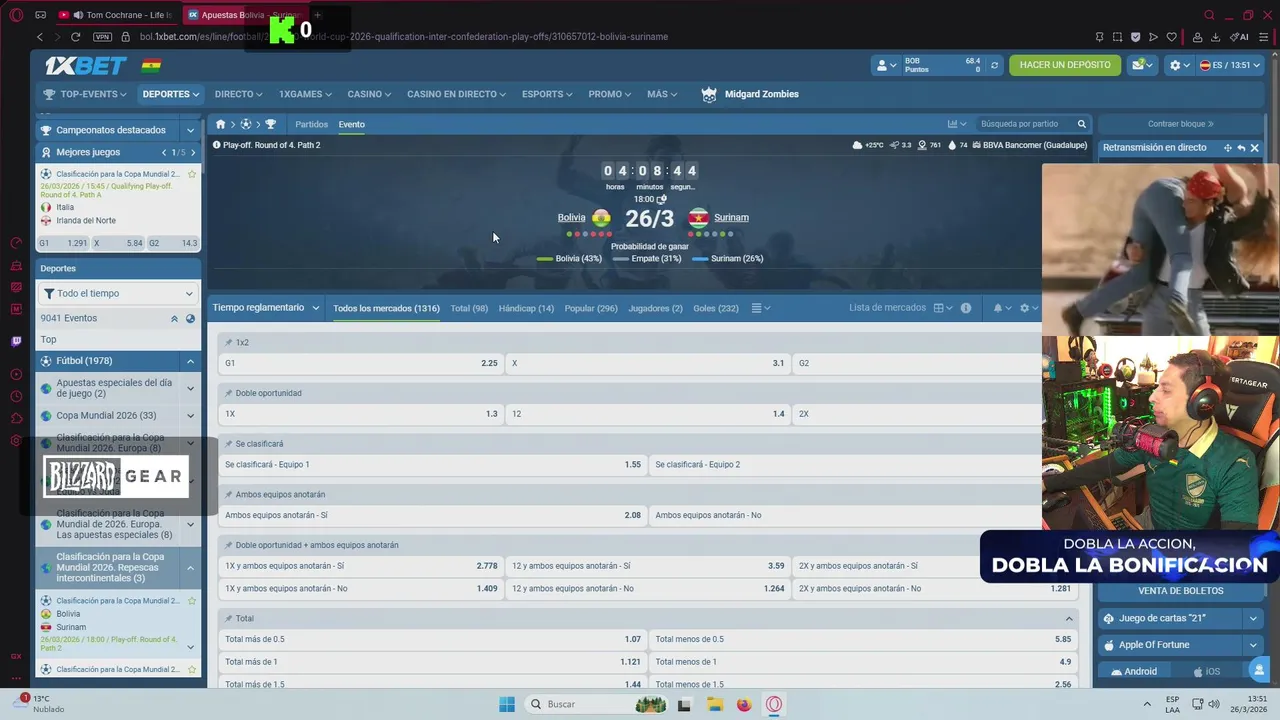Select the Popular (296) market tab

click(x=591, y=308)
